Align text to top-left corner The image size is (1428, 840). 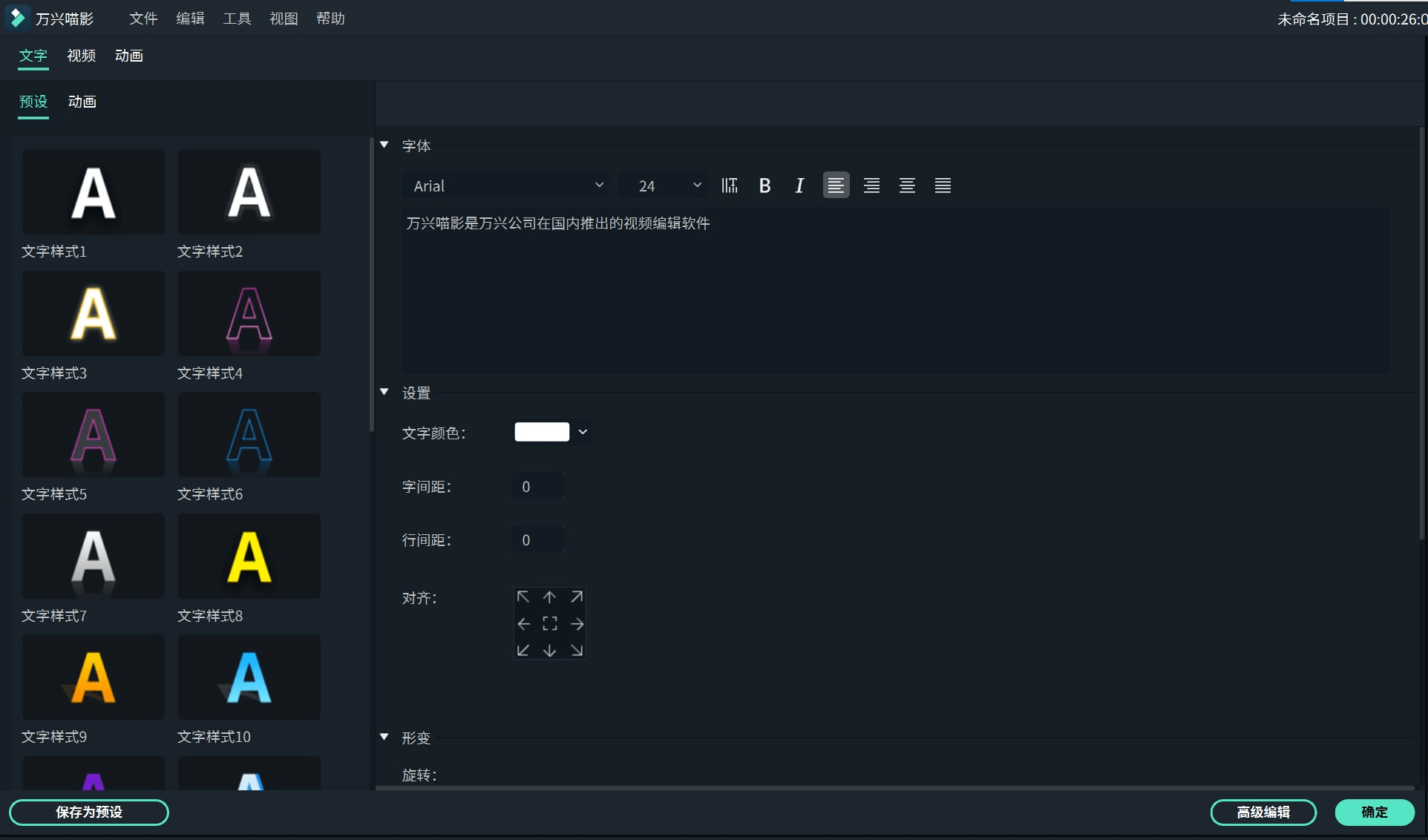(523, 597)
